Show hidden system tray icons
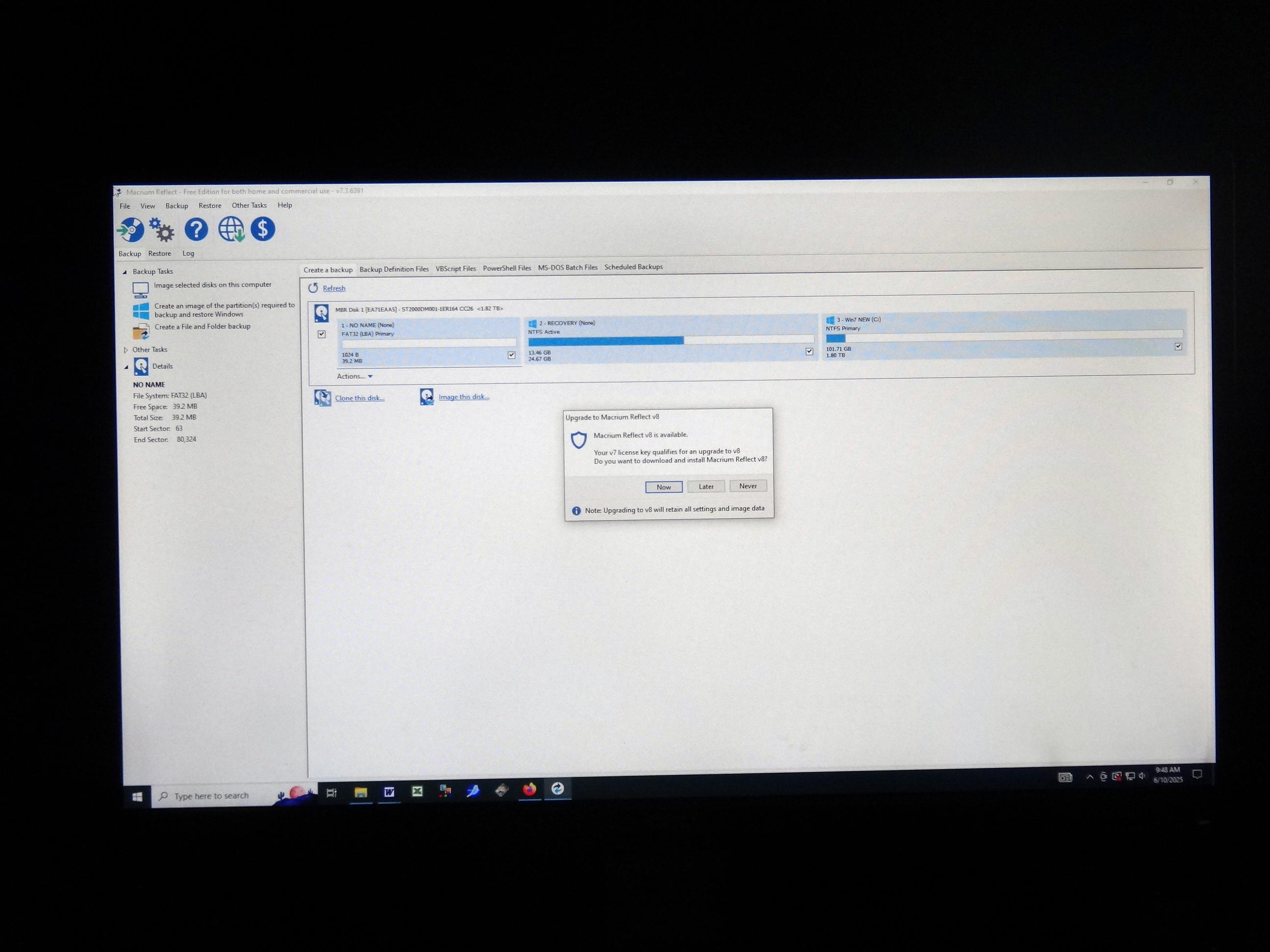Image resolution: width=1270 pixels, height=952 pixels. tap(1090, 777)
